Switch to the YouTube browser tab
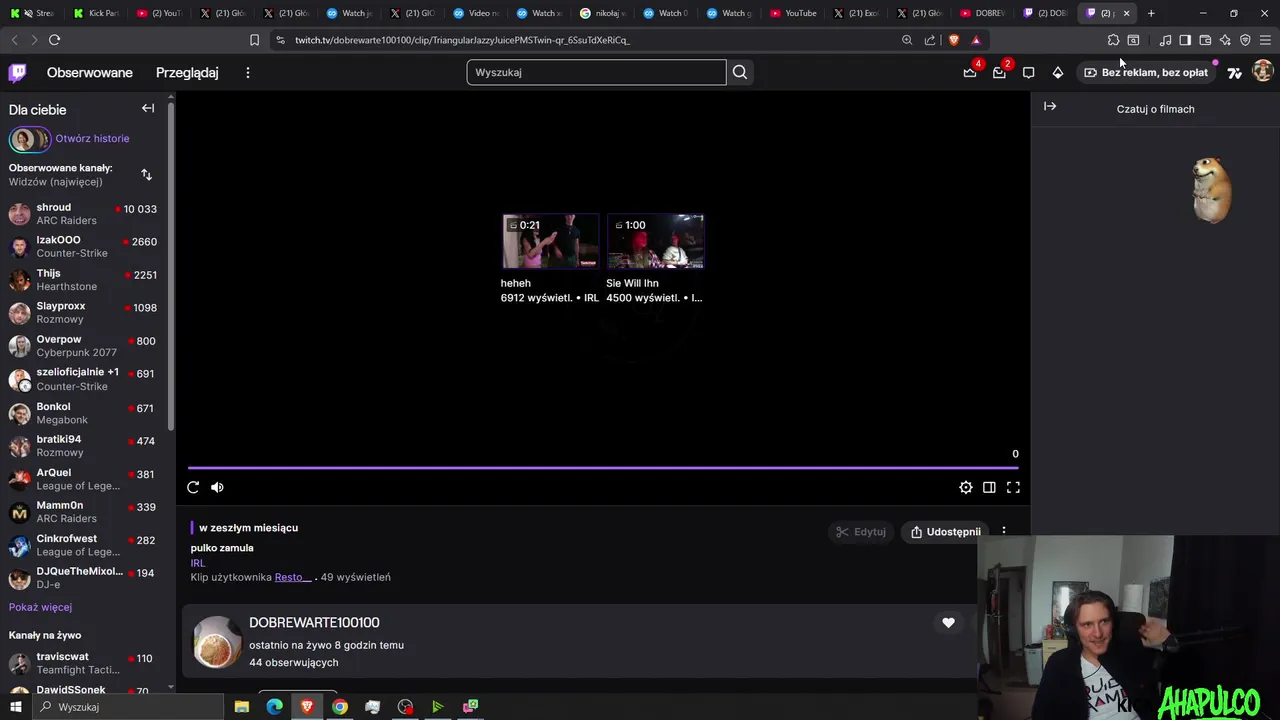 pyautogui.click(x=795, y=13)
